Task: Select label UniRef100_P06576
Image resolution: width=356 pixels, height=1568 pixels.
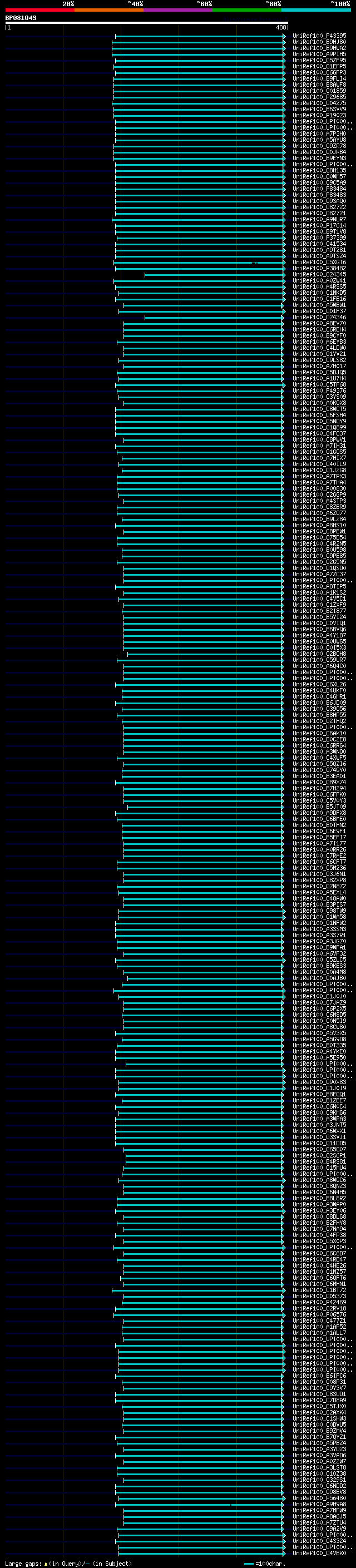Action: click(x=319, y=1314)
